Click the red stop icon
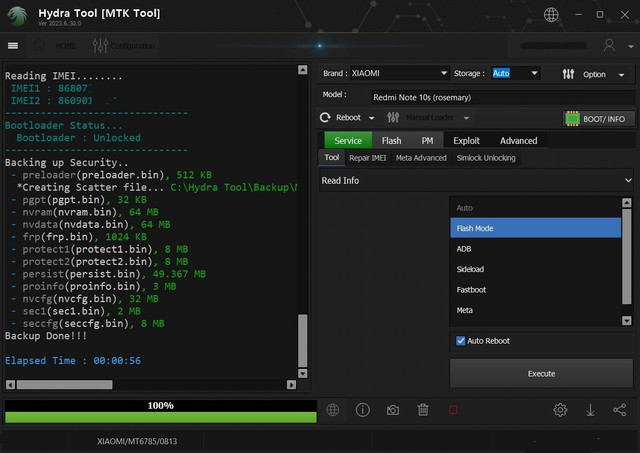This screenshot has width=640, height=453. point(453,410)
